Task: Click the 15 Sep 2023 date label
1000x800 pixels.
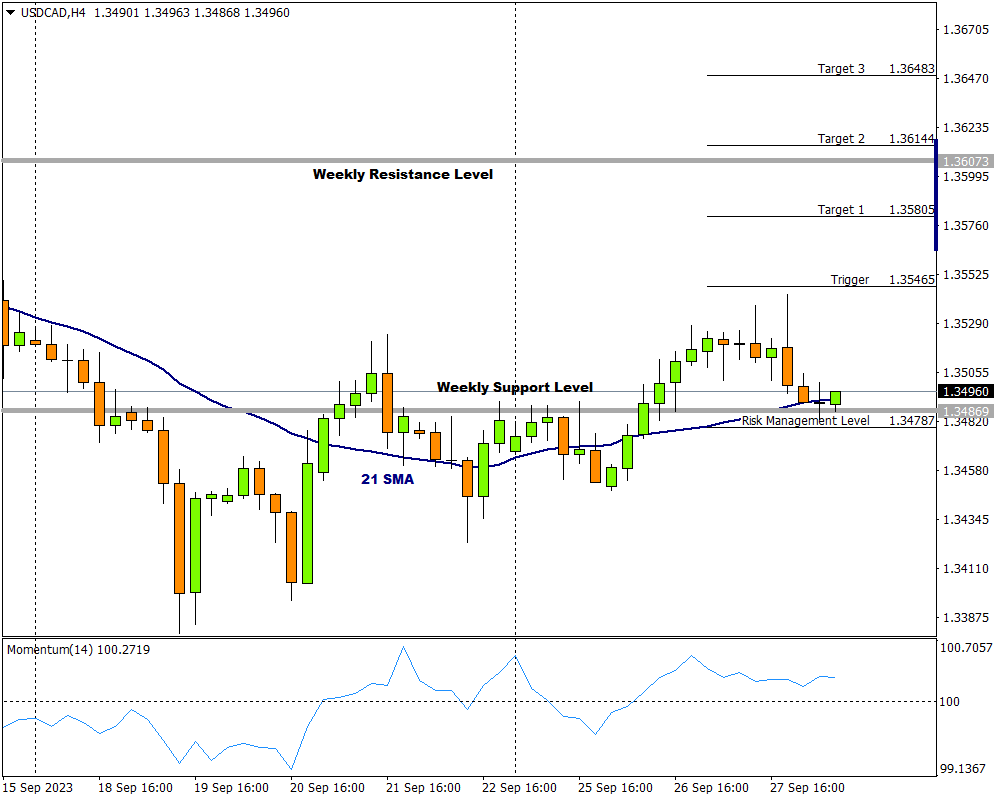Action: click(38, 788)
